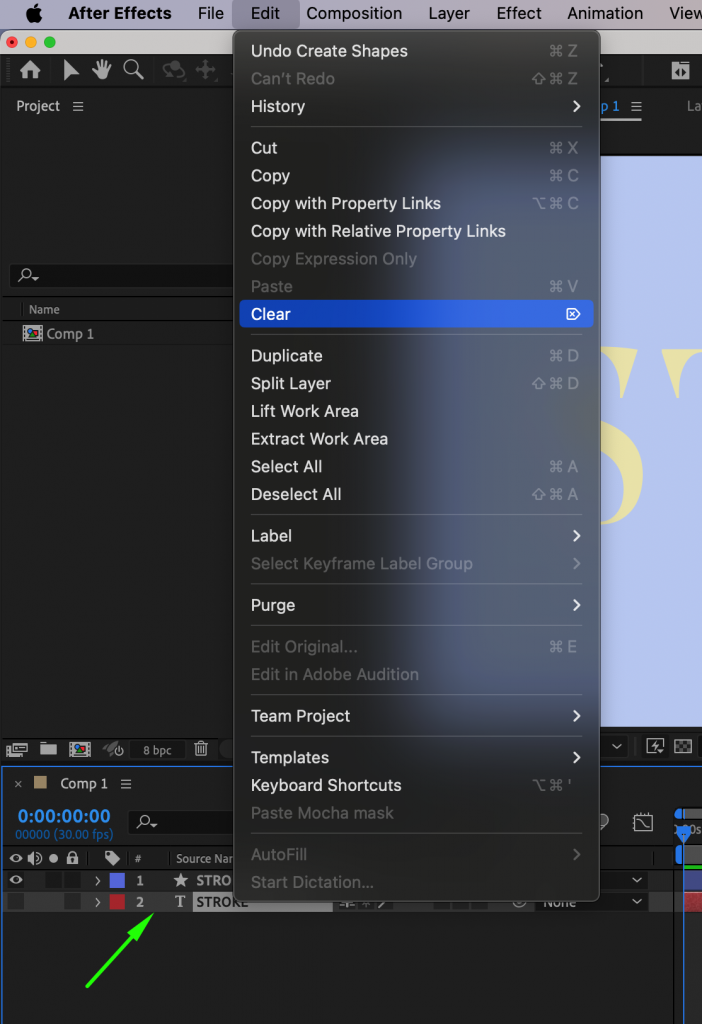Select the Rotate tool
This screenshot has height=1024, width=702.
pos(175,70)
